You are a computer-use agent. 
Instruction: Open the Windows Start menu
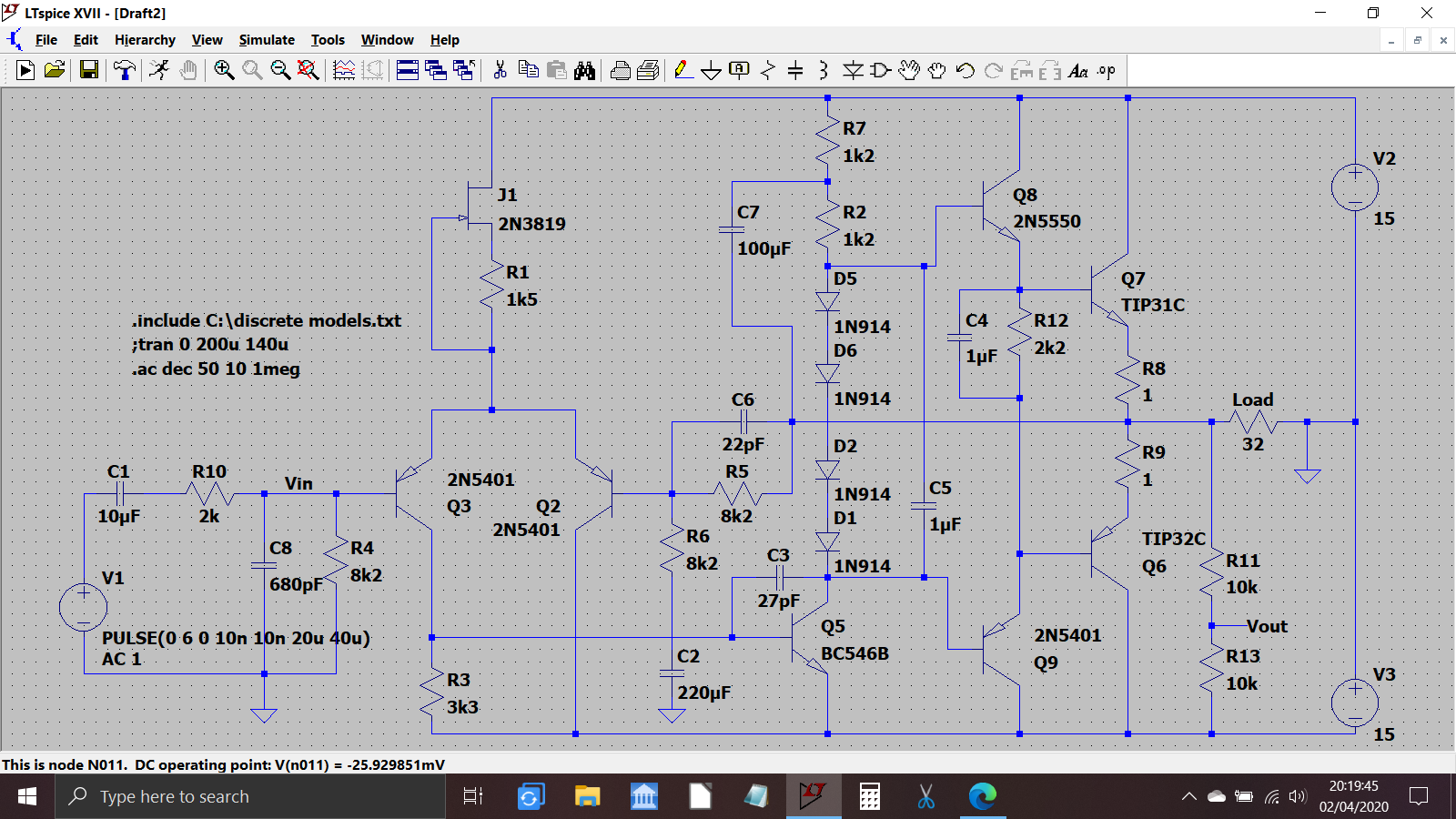pyautogui.click(x=27, y=796)
